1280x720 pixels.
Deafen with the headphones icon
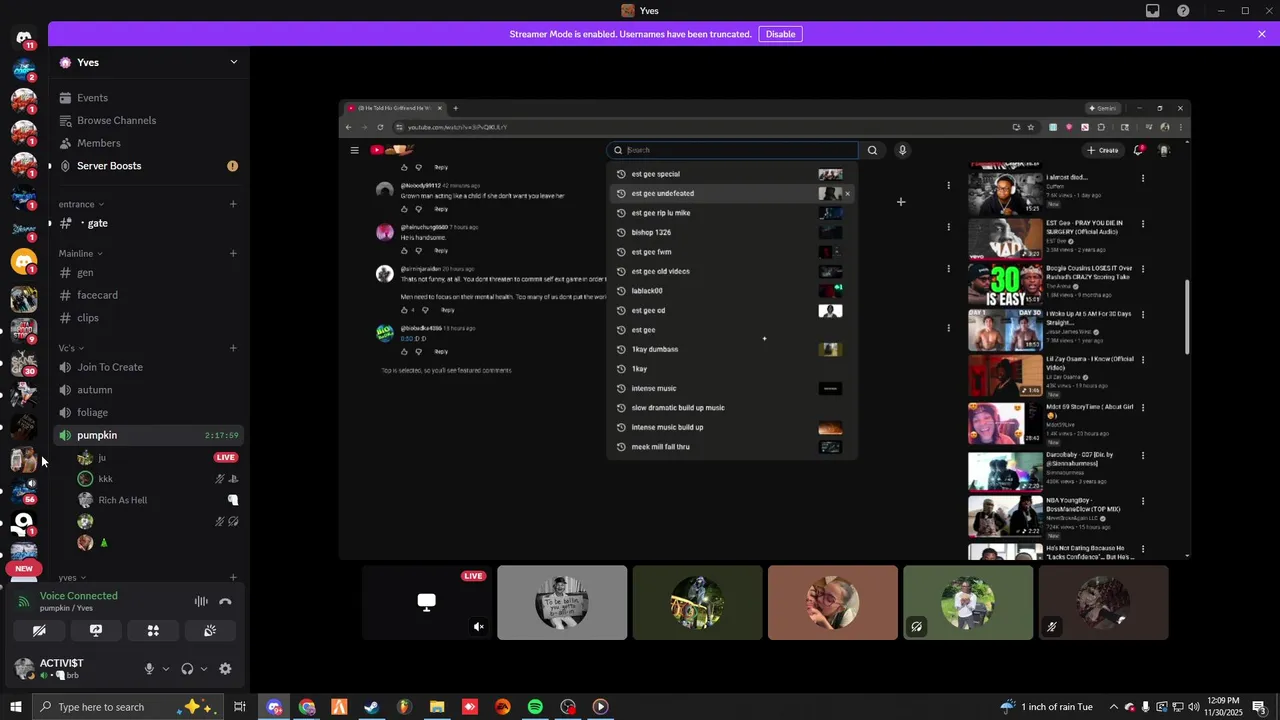(x=187, y=669)
